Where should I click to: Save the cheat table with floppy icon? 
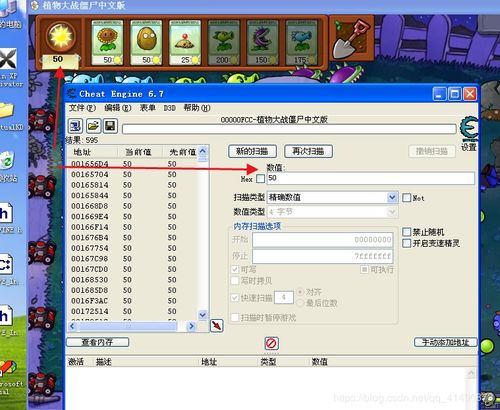click(x=110, y=126)
